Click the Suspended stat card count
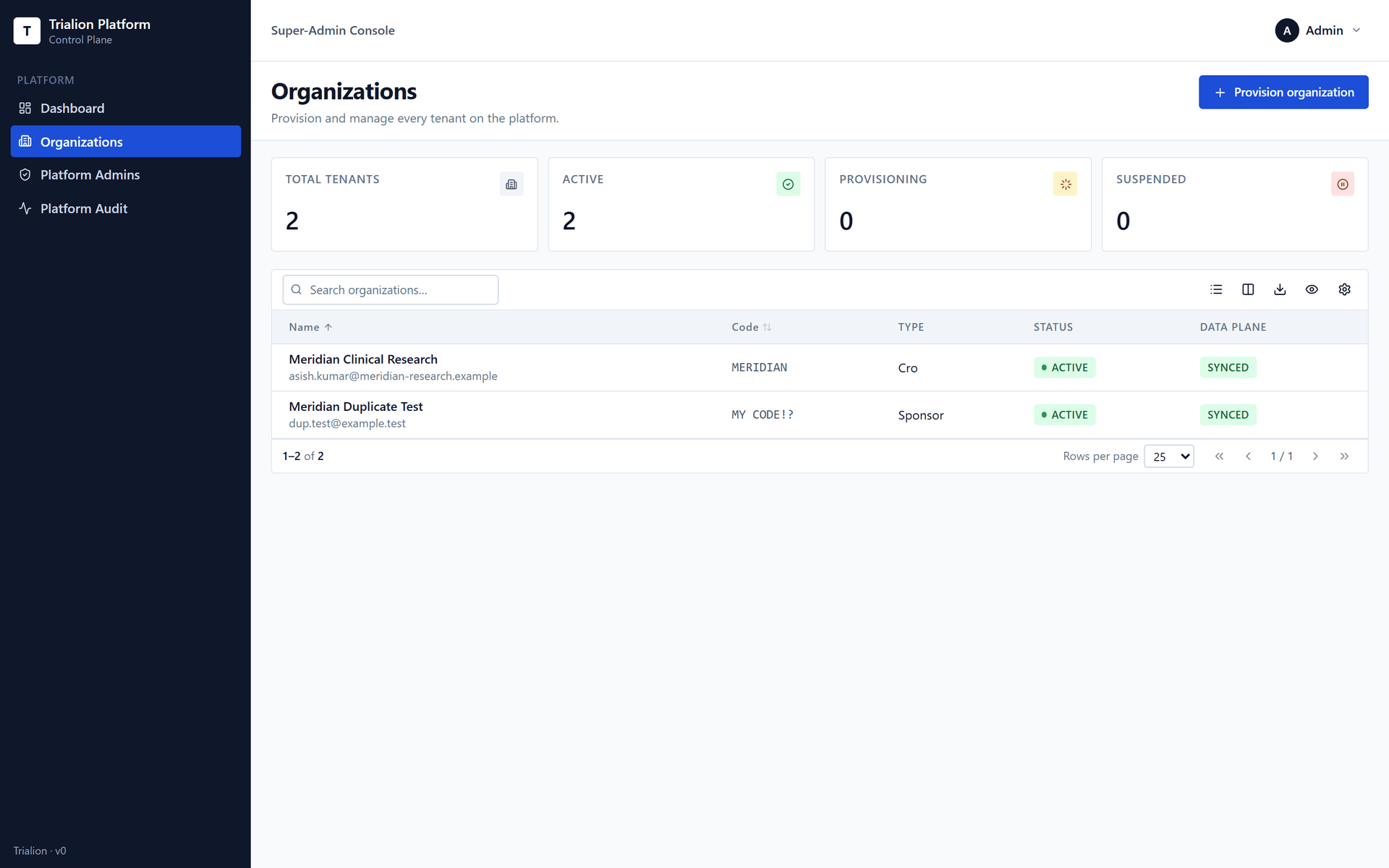1389x868 pixels. [x=1123, y=221]
